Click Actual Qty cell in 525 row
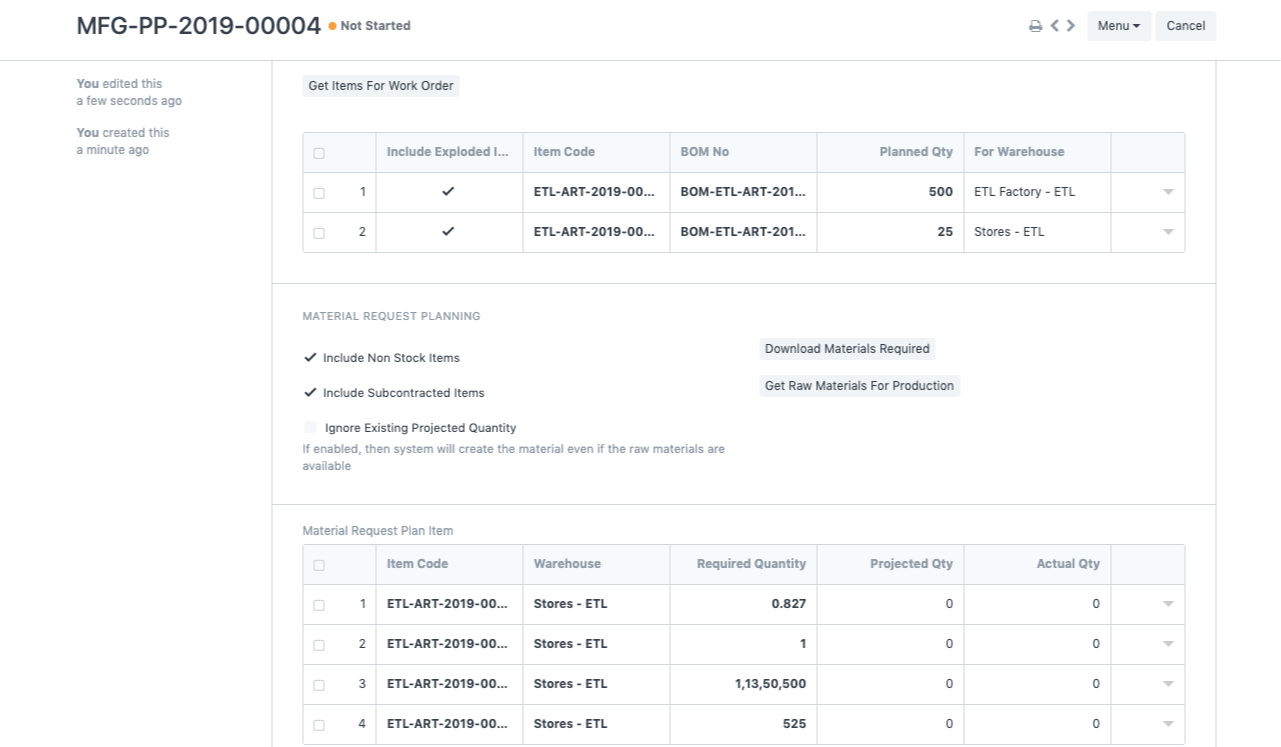This screenshot has width=1281, height=747. [x=1038, y=724]
